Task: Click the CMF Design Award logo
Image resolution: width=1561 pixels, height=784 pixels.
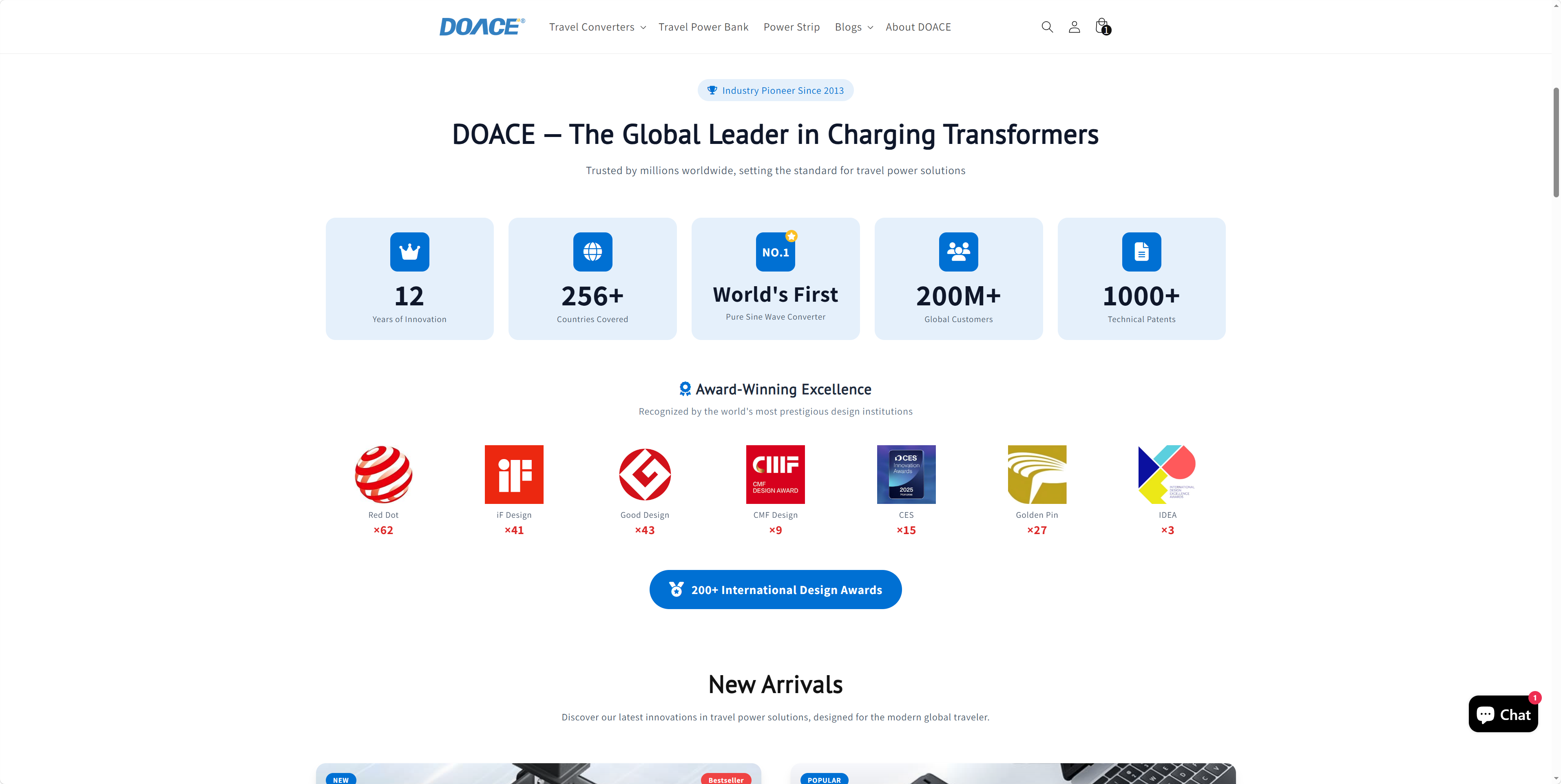Action: [775, 474]
